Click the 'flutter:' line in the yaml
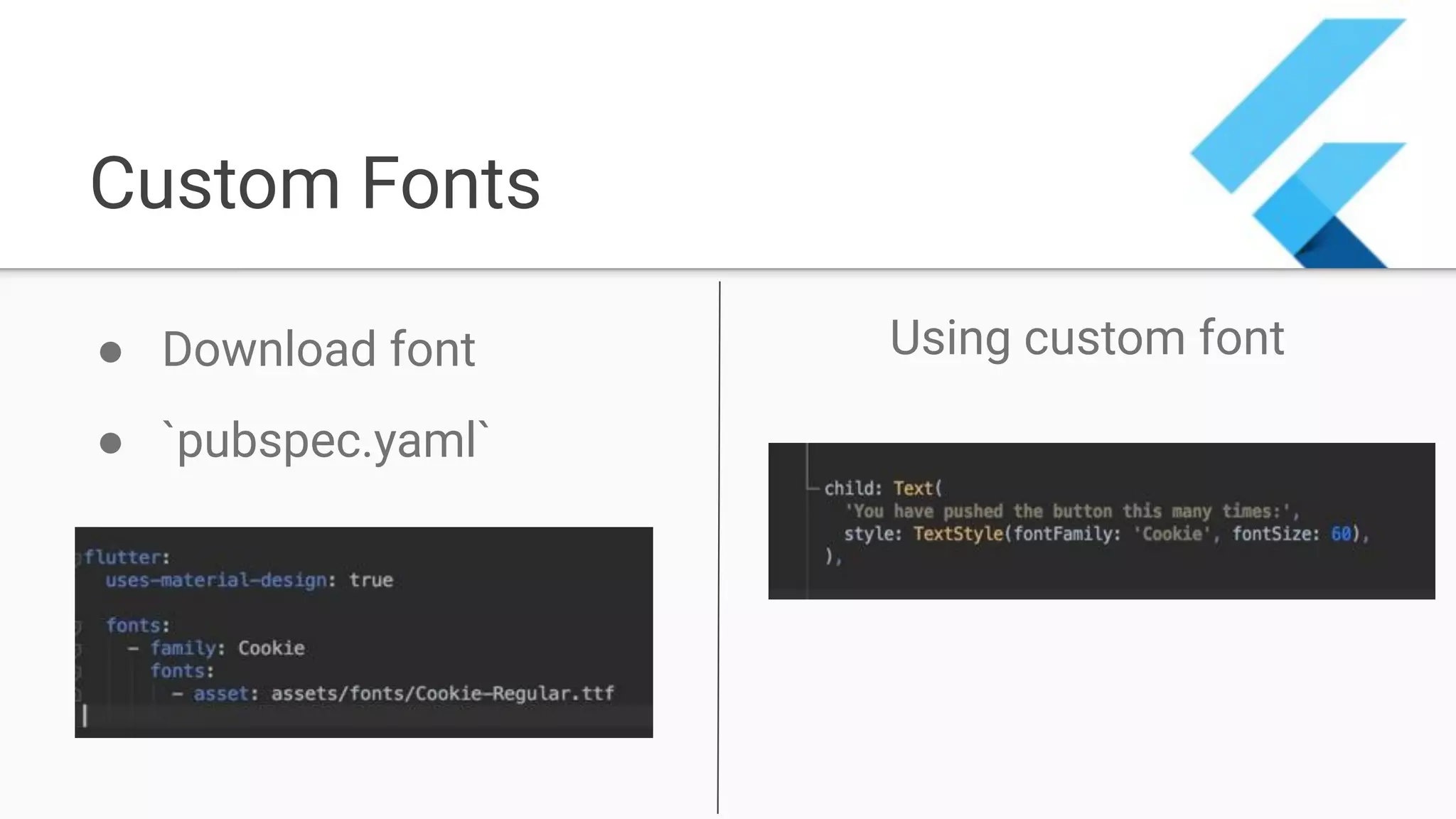The image size is (1456, 819). coord(127,557)
